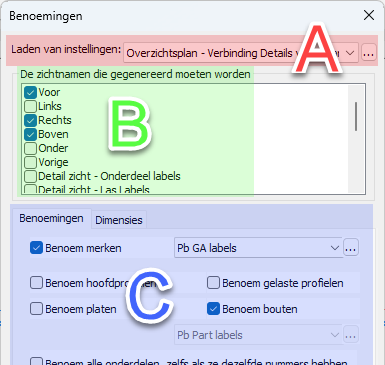Open ellipsis button beside Laden van instellingen
The width and height of the screenshot is (385, 365).
click(368, 53)
